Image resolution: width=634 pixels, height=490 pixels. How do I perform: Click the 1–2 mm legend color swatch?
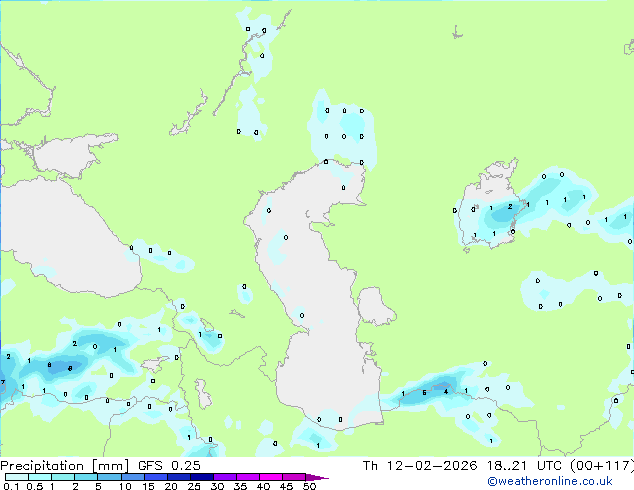63,477
